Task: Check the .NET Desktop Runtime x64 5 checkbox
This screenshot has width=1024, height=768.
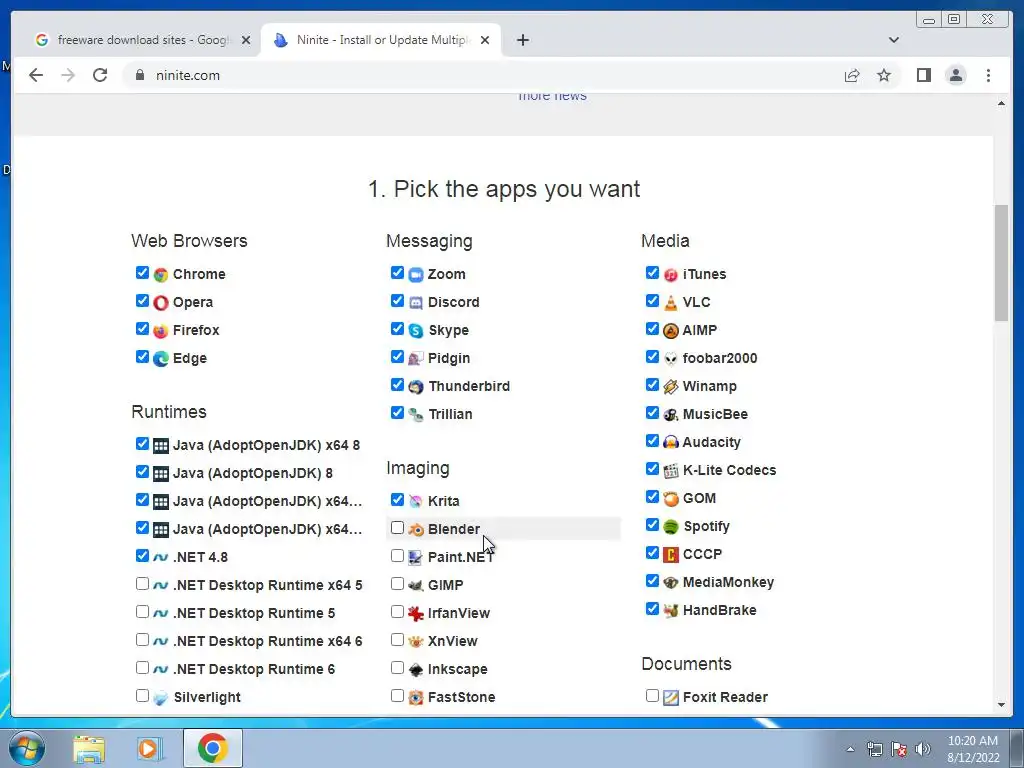Action: click(142, 584)
